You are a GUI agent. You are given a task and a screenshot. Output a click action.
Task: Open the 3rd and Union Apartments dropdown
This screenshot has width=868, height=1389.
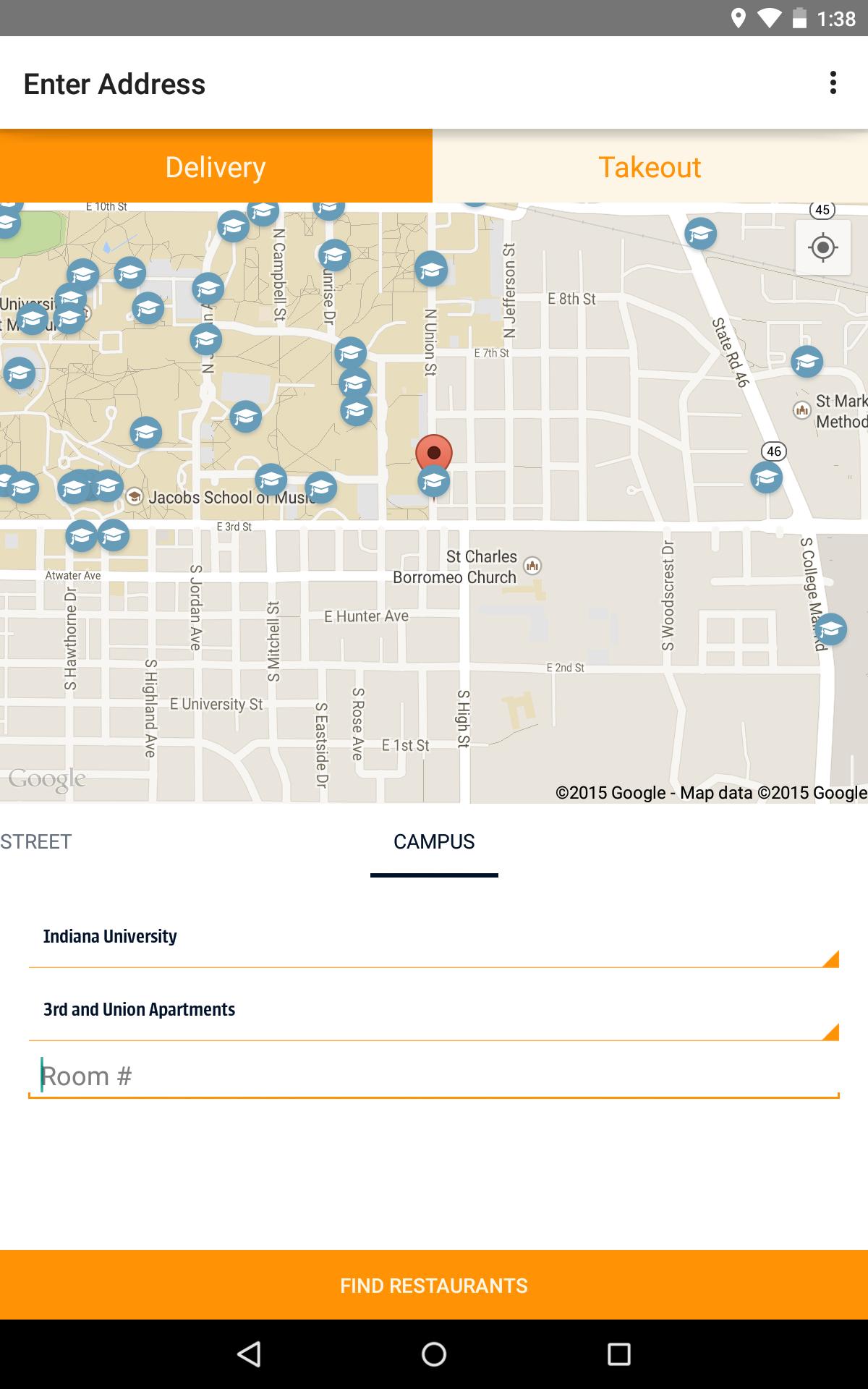(x=434, y=1010)
